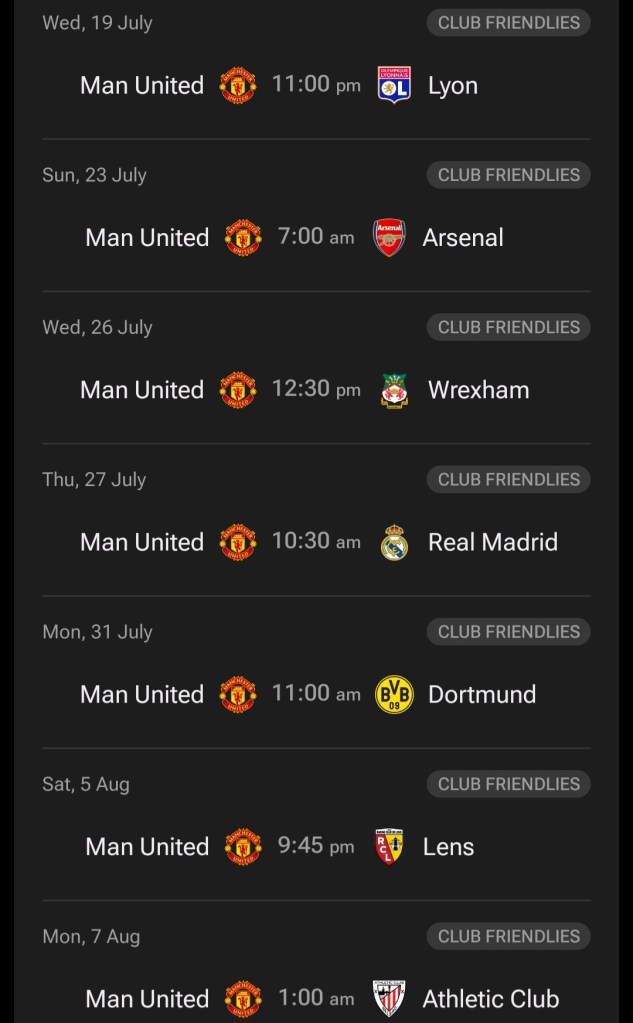Click the RC Lens crest
Screen dimensions: 633x1023
[389, 846]
